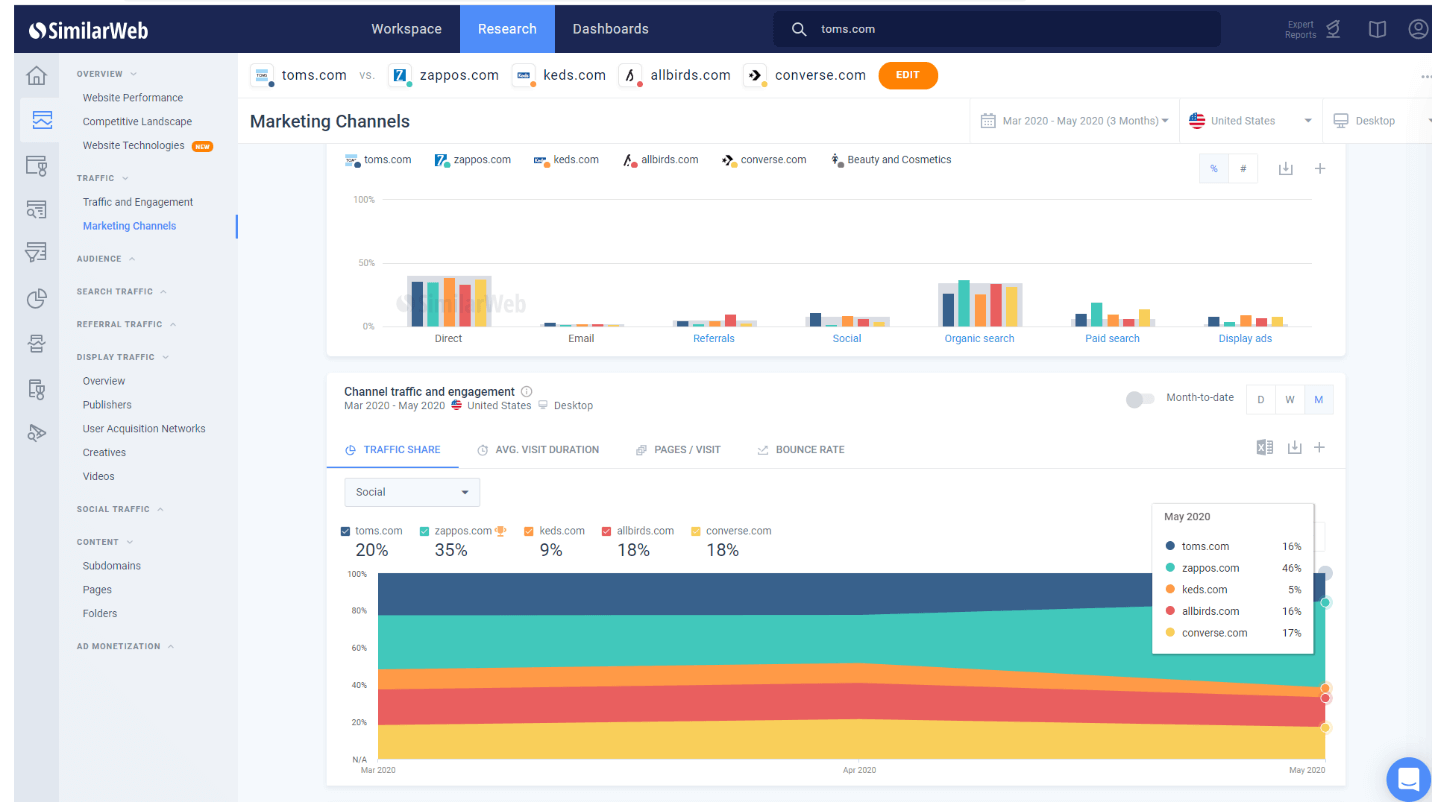This screenshot has width=1432, height=802.
Task: Switch bar chart to number view
Action: pyautogui.click(x=1243, y=169)
